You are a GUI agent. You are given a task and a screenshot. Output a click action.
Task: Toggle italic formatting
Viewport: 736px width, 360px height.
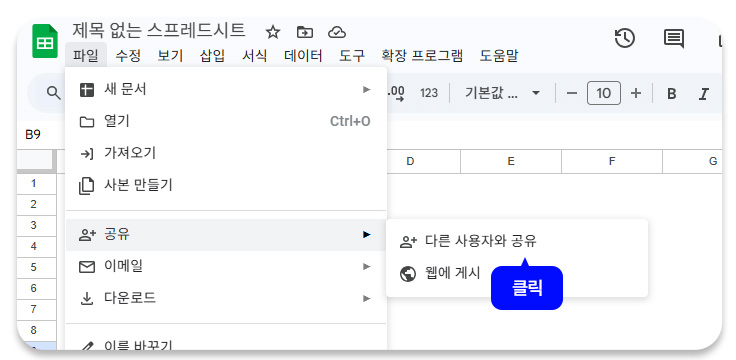[703, 93]
